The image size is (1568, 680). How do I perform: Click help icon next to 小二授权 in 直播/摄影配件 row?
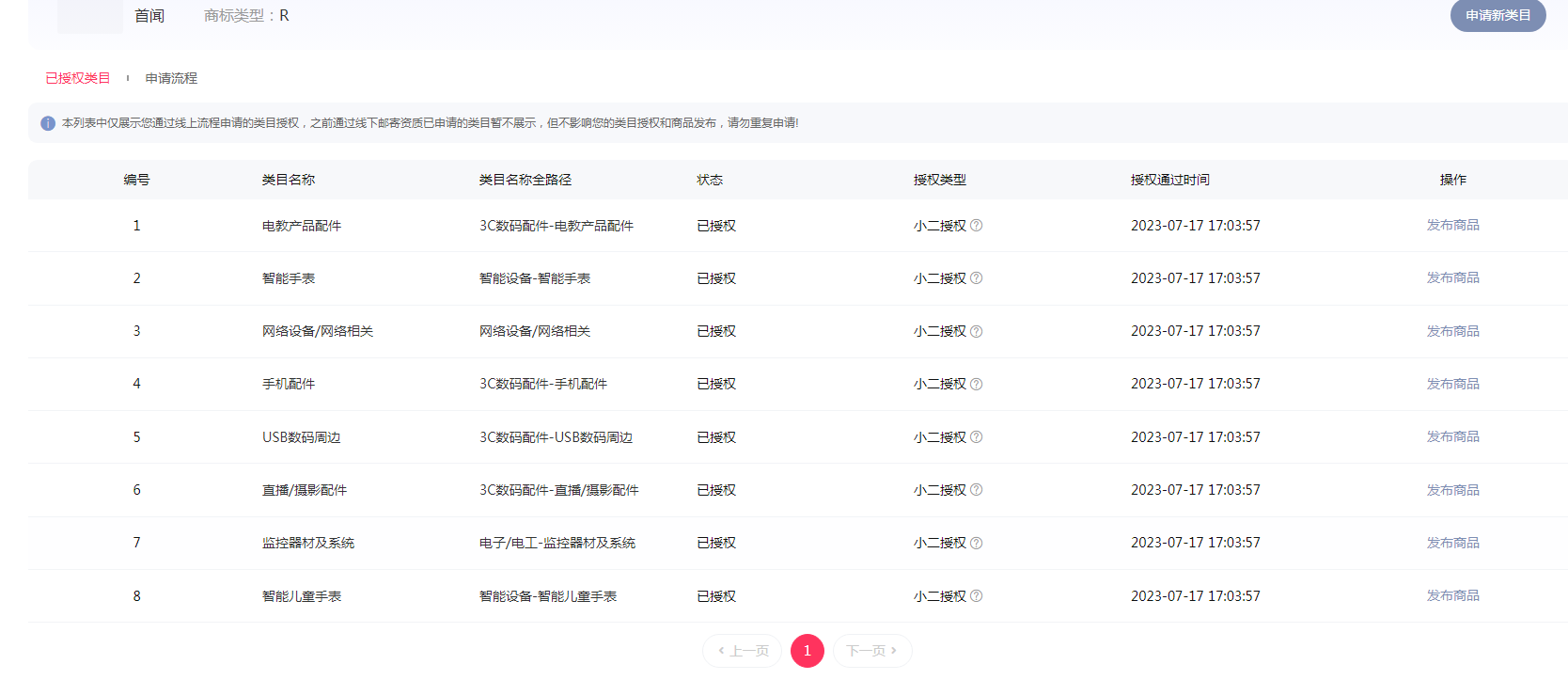pos(976,490)
